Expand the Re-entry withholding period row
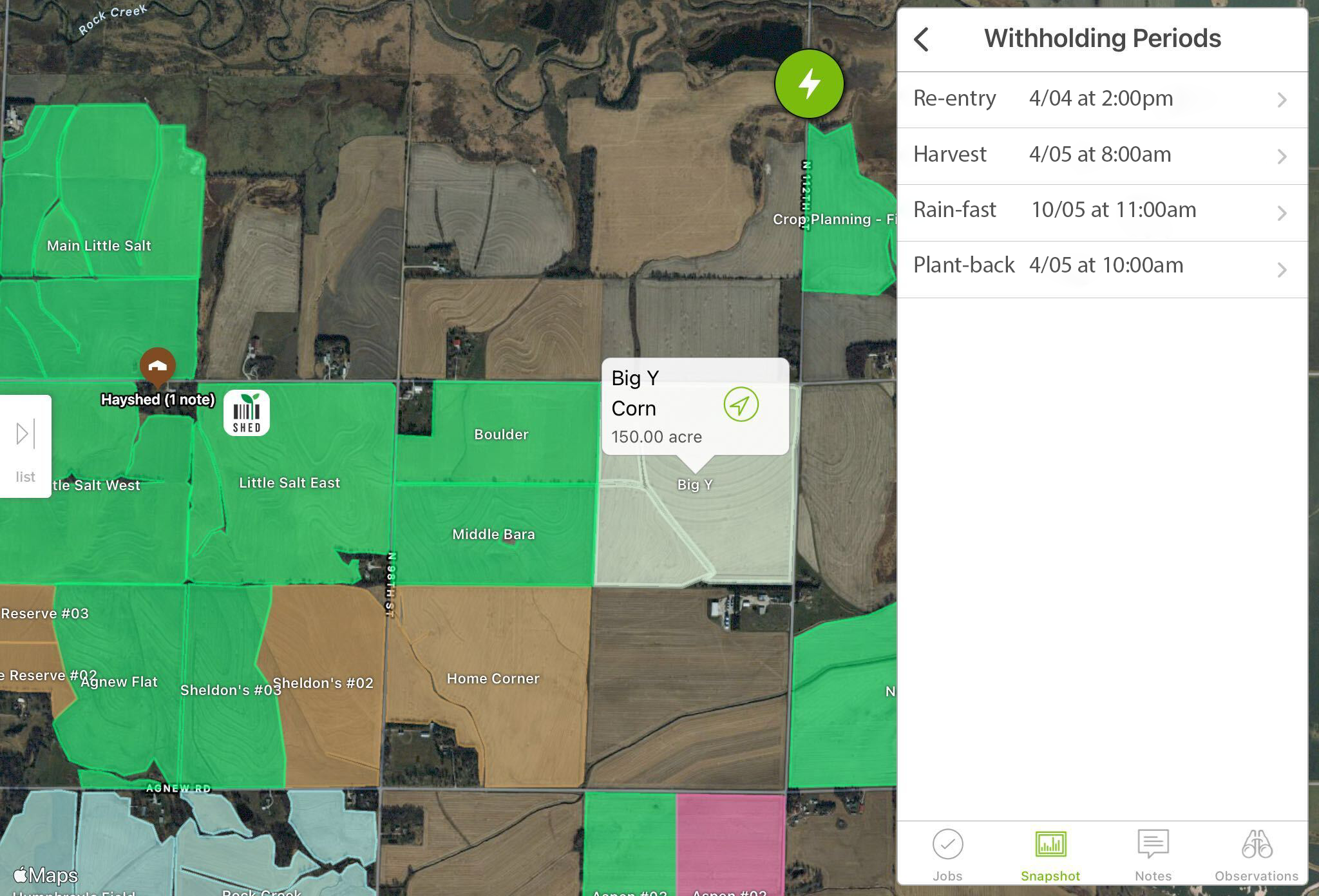 point(1102,100)
